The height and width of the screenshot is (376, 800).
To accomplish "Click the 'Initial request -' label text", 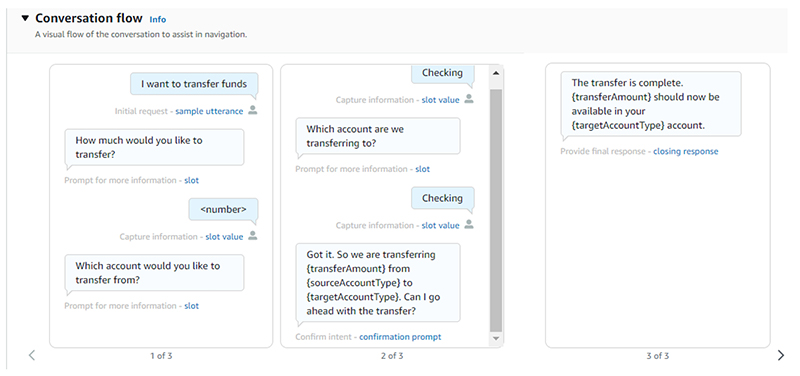I will click(x=144, y=111).
